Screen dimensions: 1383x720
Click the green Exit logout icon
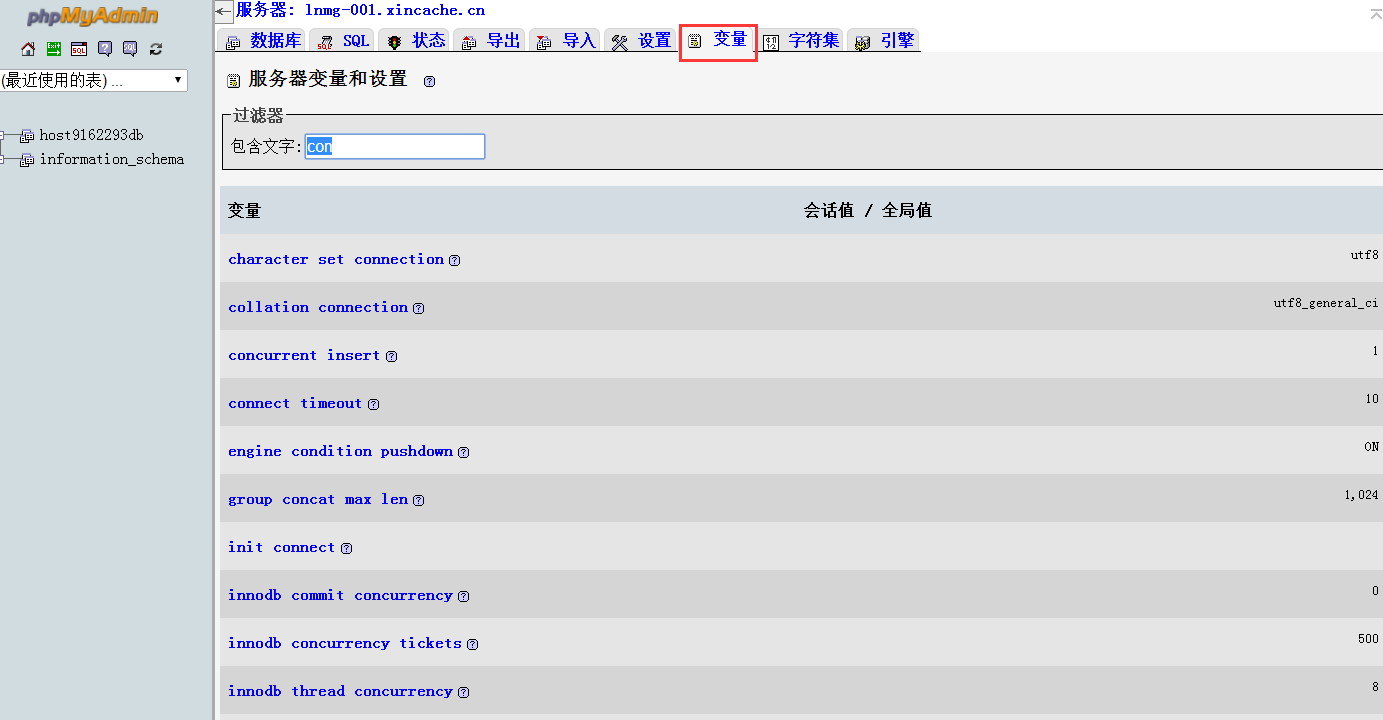tap(54, 49)
